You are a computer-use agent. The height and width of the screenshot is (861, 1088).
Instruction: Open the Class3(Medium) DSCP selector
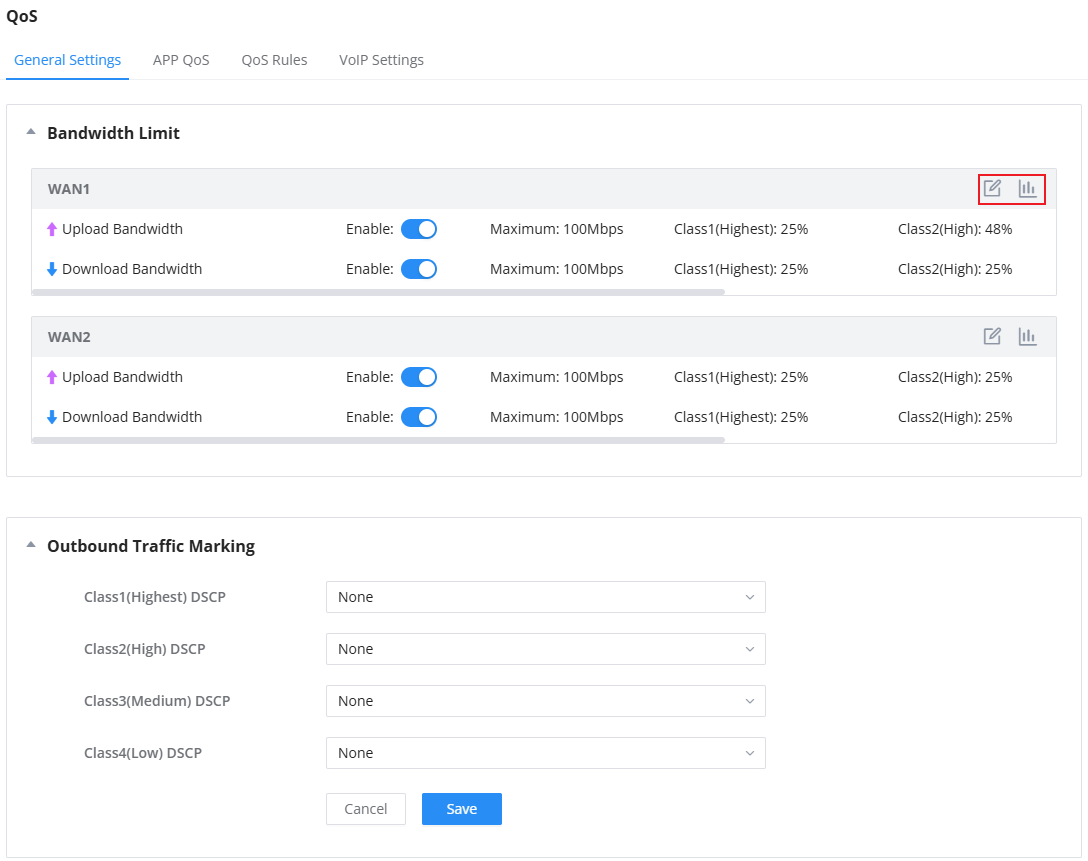[x=545, y=701]
